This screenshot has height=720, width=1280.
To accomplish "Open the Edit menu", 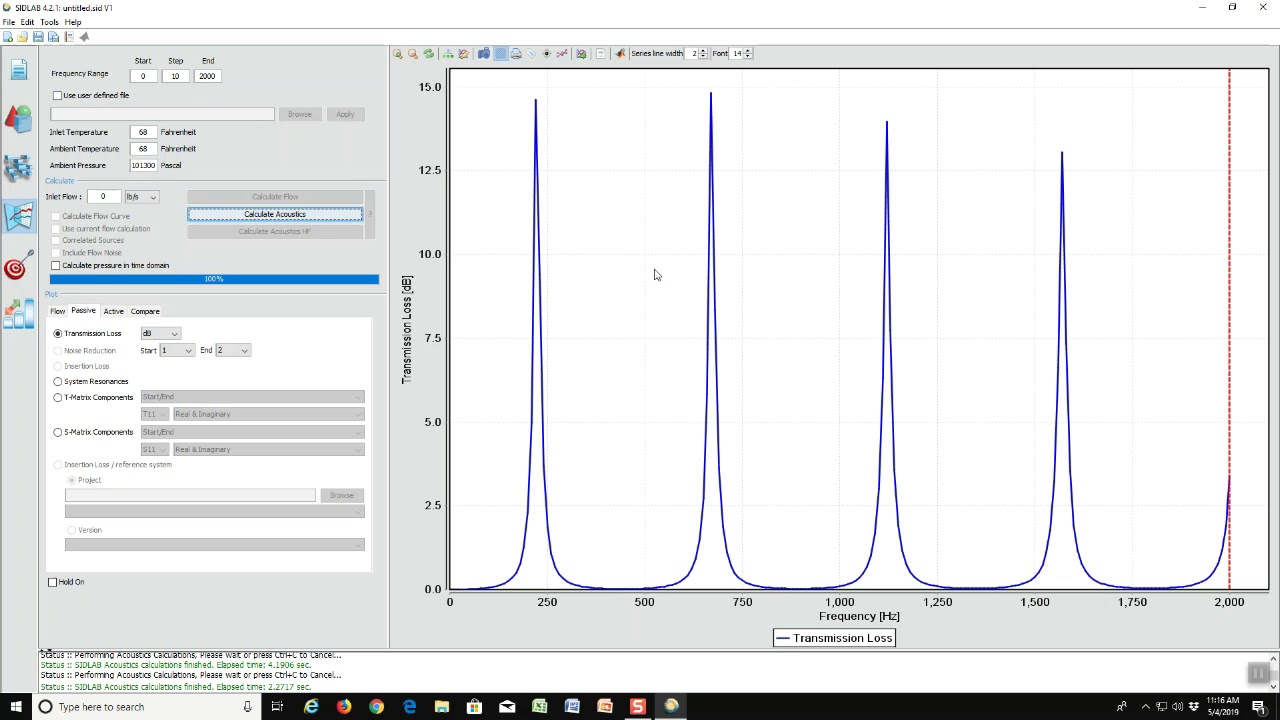I will (27, 22).
